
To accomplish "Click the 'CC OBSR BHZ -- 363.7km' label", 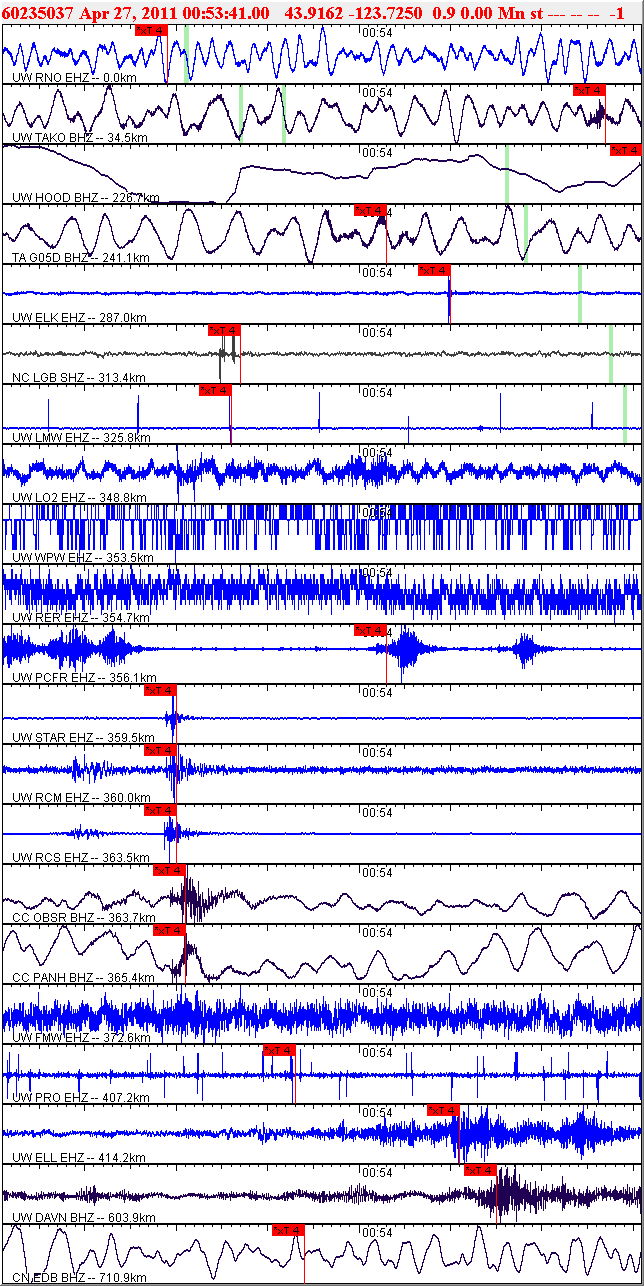I will [84, 917].
